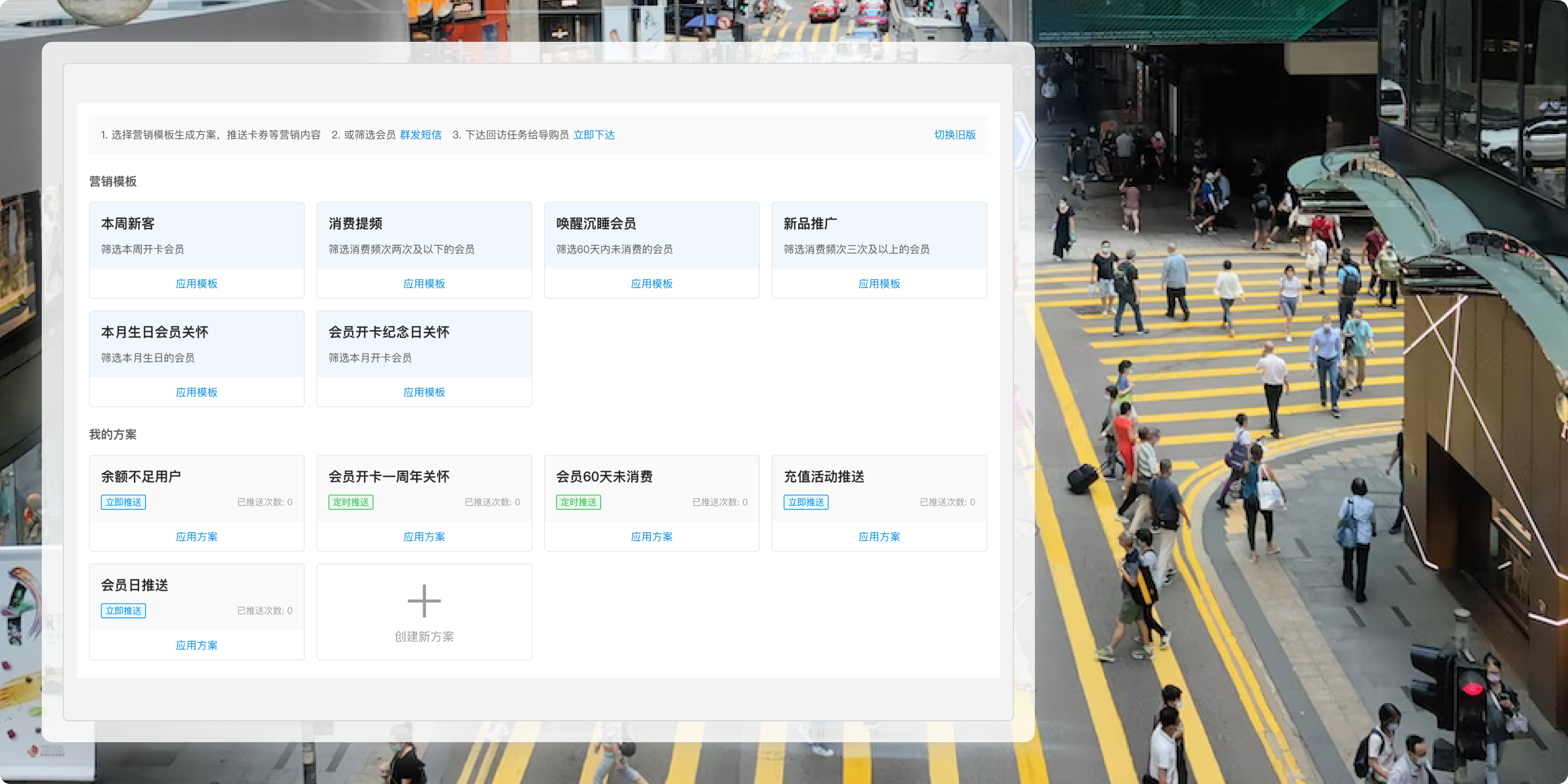Open the 会员日推送 plan title

point(135,585)
